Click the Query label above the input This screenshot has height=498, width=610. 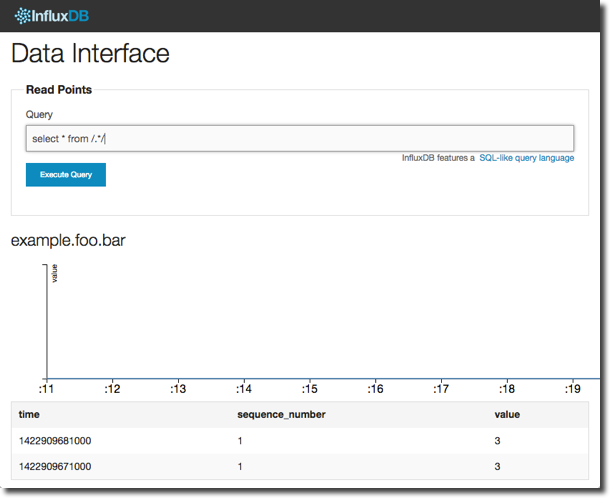click(39, 114)
